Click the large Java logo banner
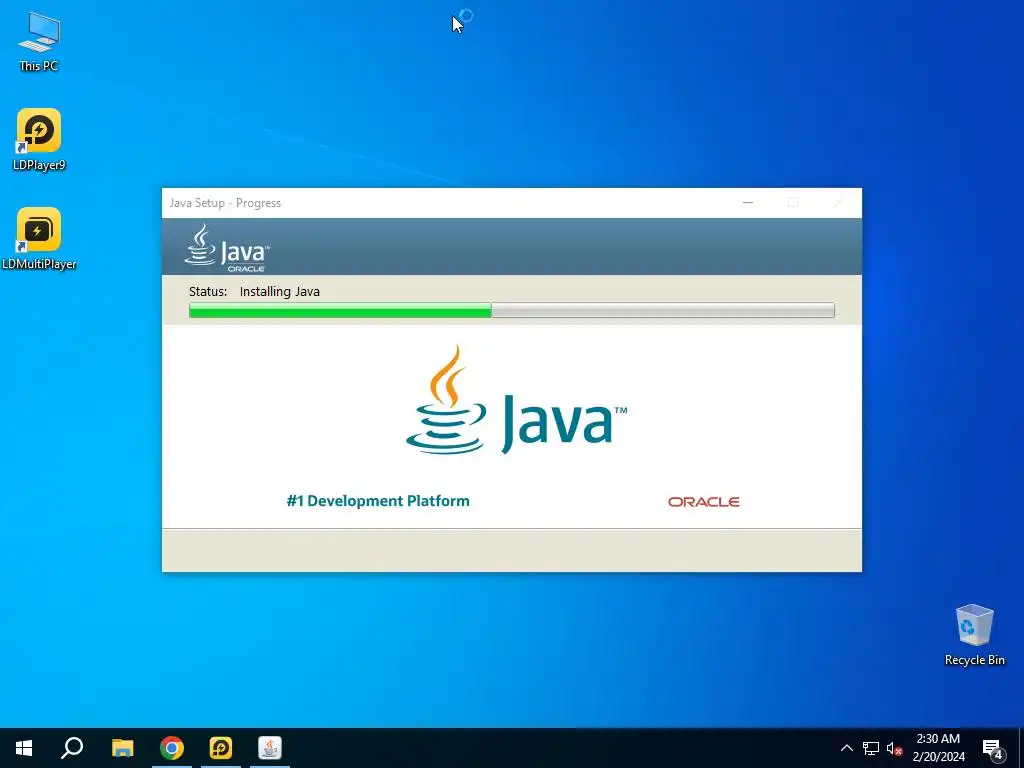The width and height of the screenshot is (1024, 768). 516,400
